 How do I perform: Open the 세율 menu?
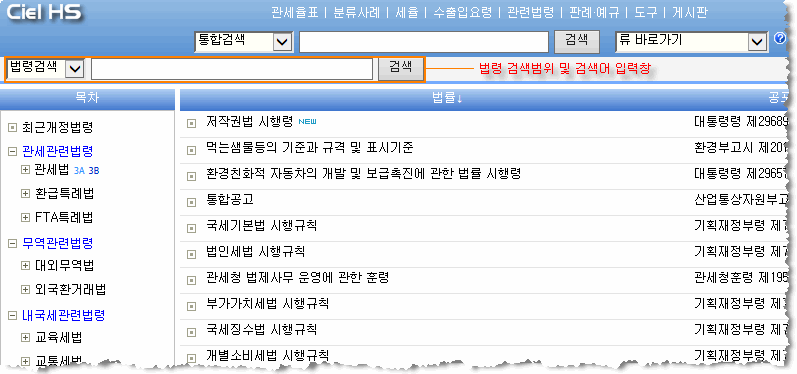click(x=407, y=13)
